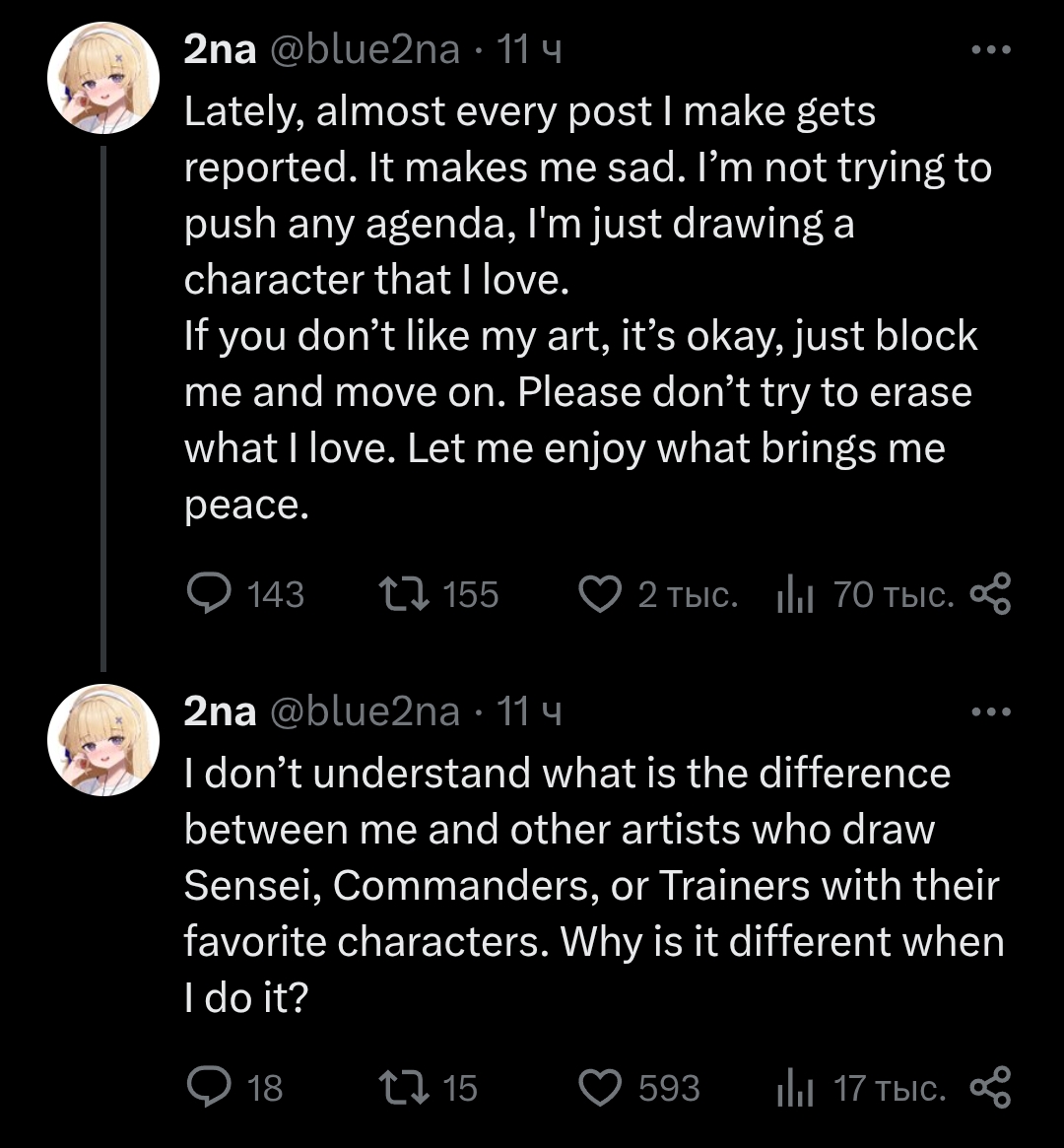Open the second post's 11 ч timestamp

(529, 710)
